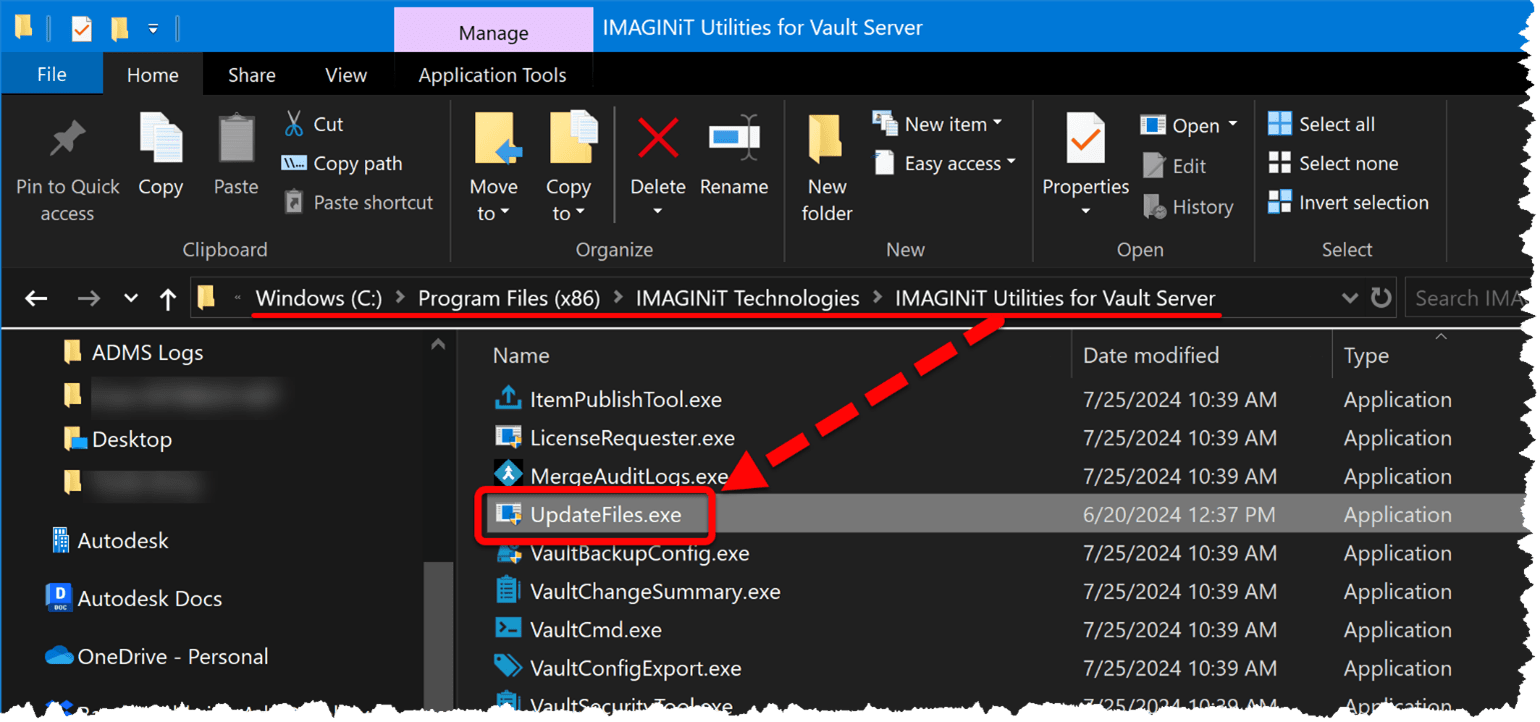Expand the Open button dropdown arrow
Viewport: 1540px width, 722px height.
(1233, 125)
